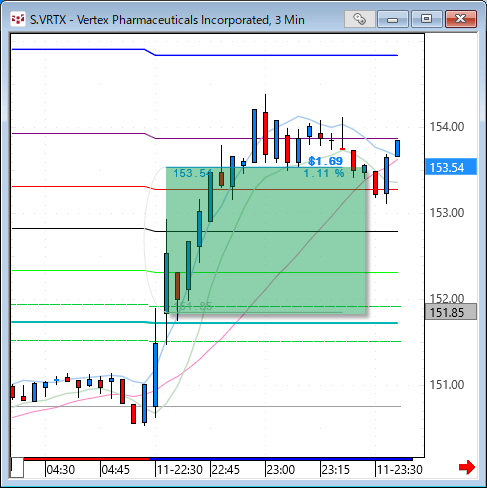Image resolution: width=487 pixels, height=488 pixels.
Task: Click the 153.00 price axis label
Action: click(447, 213)
